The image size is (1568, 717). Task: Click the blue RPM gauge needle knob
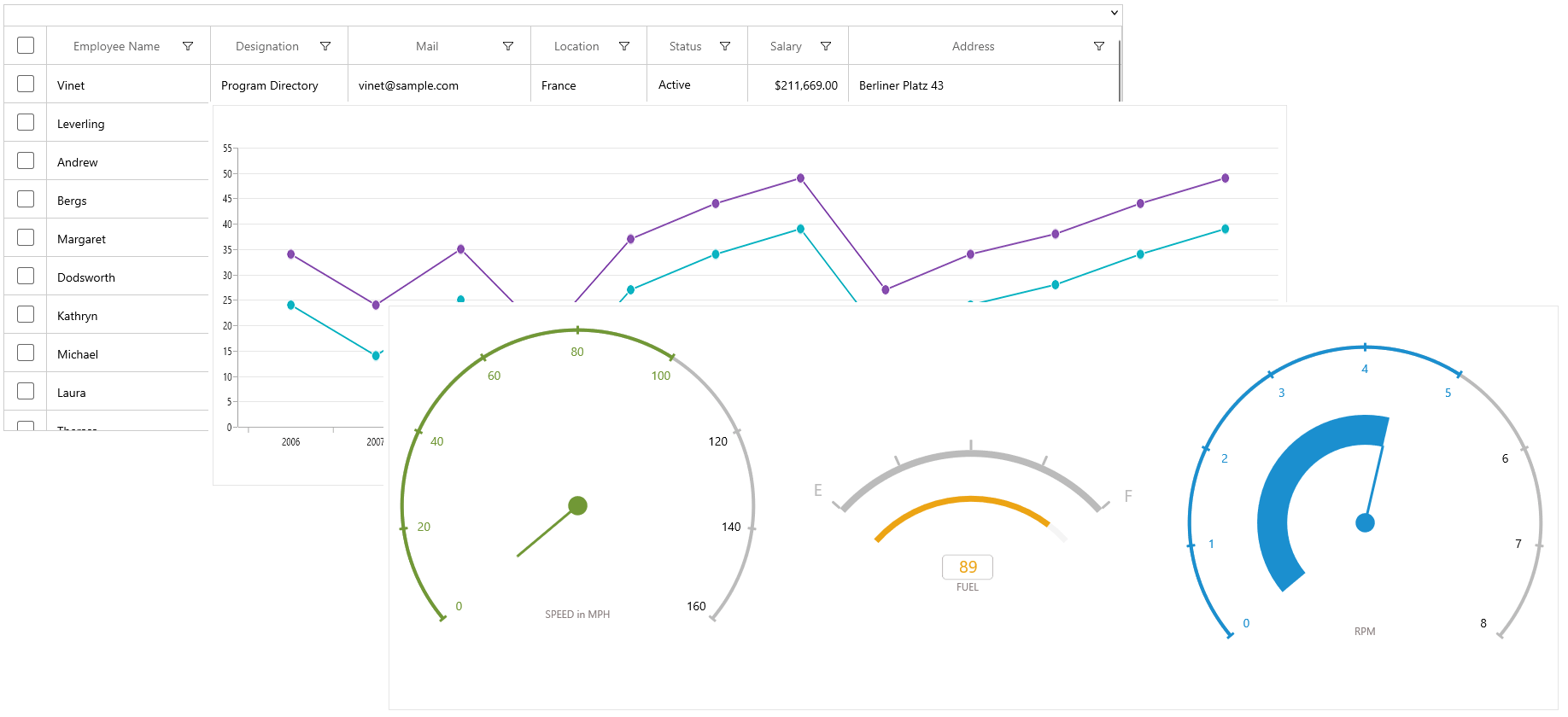(x=1365, y=522)
